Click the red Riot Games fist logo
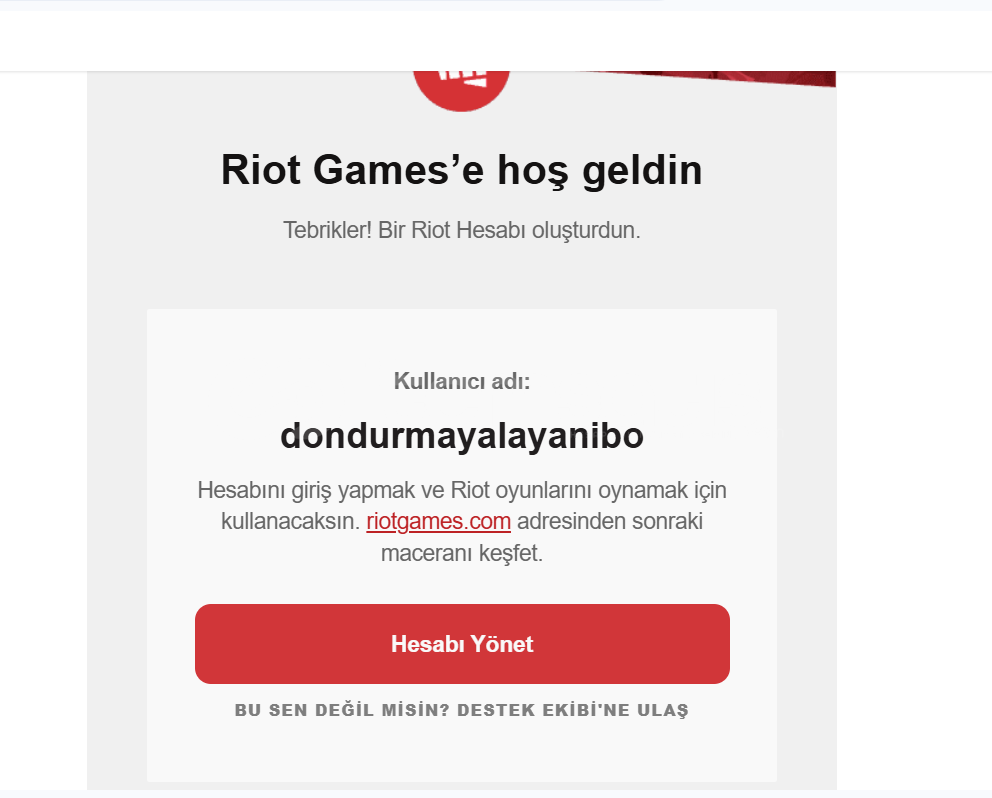992x798 pixels. (x=461, y=91)
